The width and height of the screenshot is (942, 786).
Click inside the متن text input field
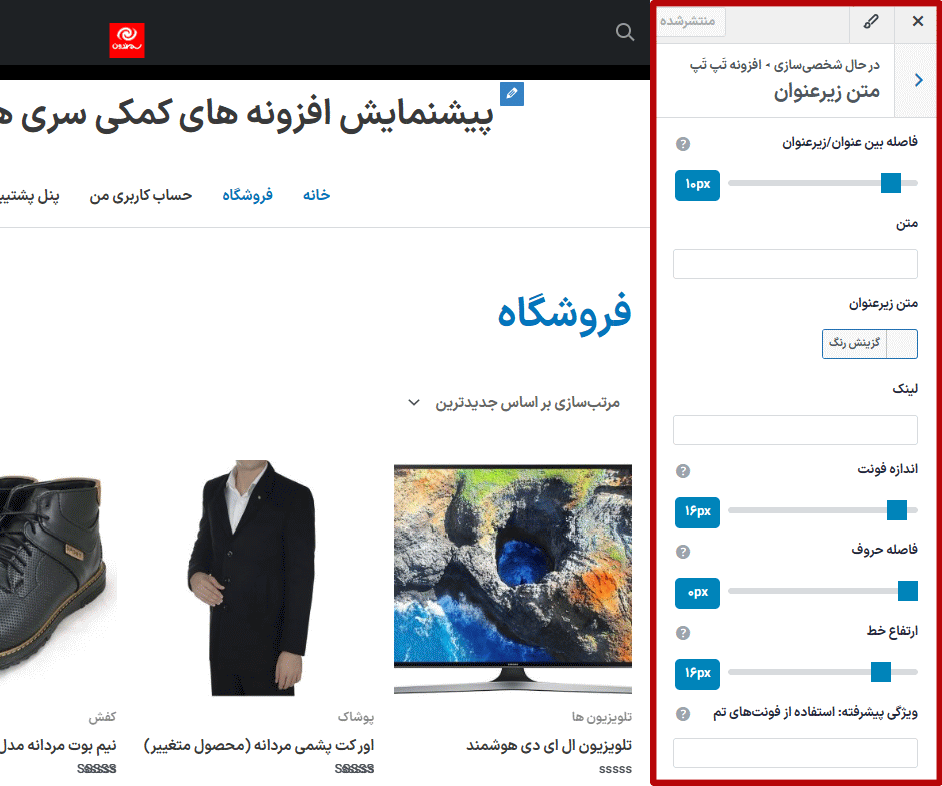[x=795, y=263]
